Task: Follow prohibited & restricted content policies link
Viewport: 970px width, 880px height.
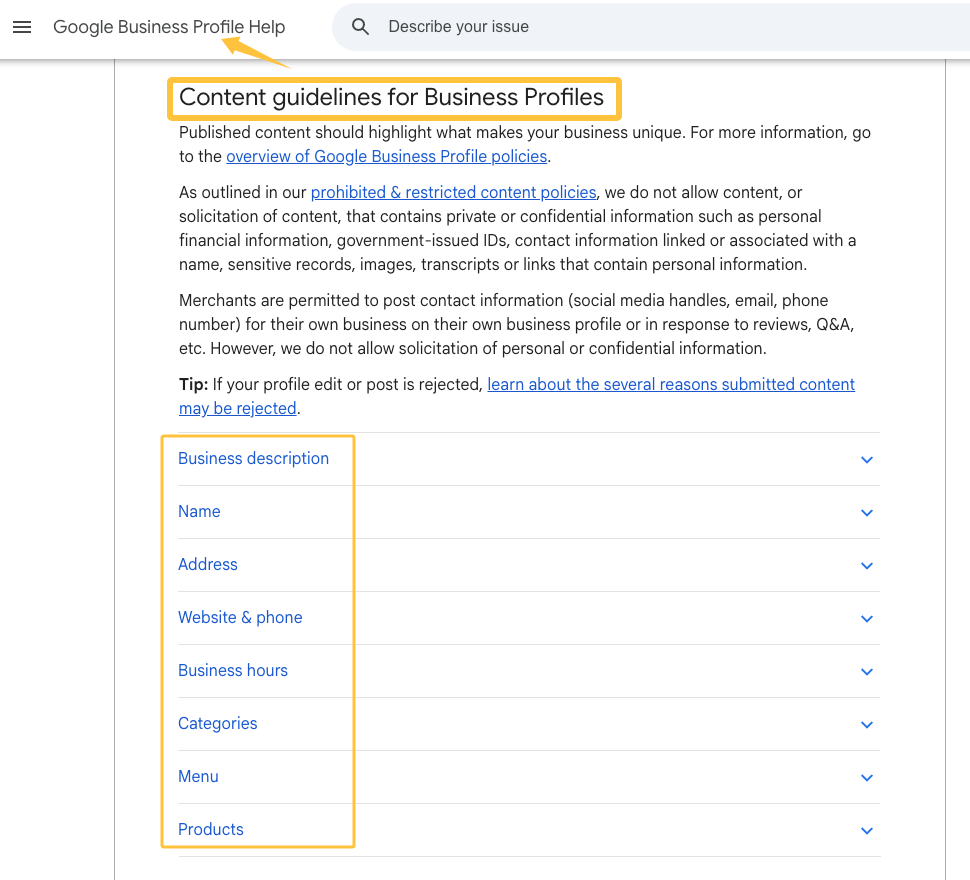Action: click(x=453, y=192)
